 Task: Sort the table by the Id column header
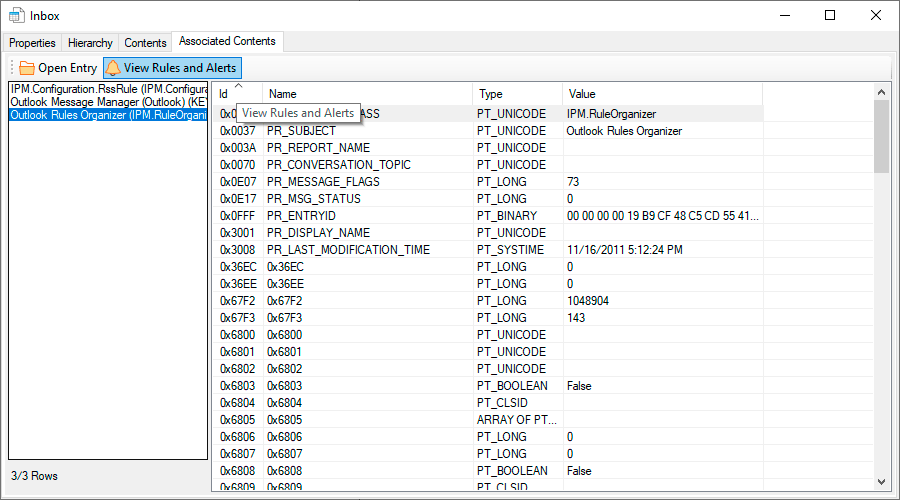[238, 94]
